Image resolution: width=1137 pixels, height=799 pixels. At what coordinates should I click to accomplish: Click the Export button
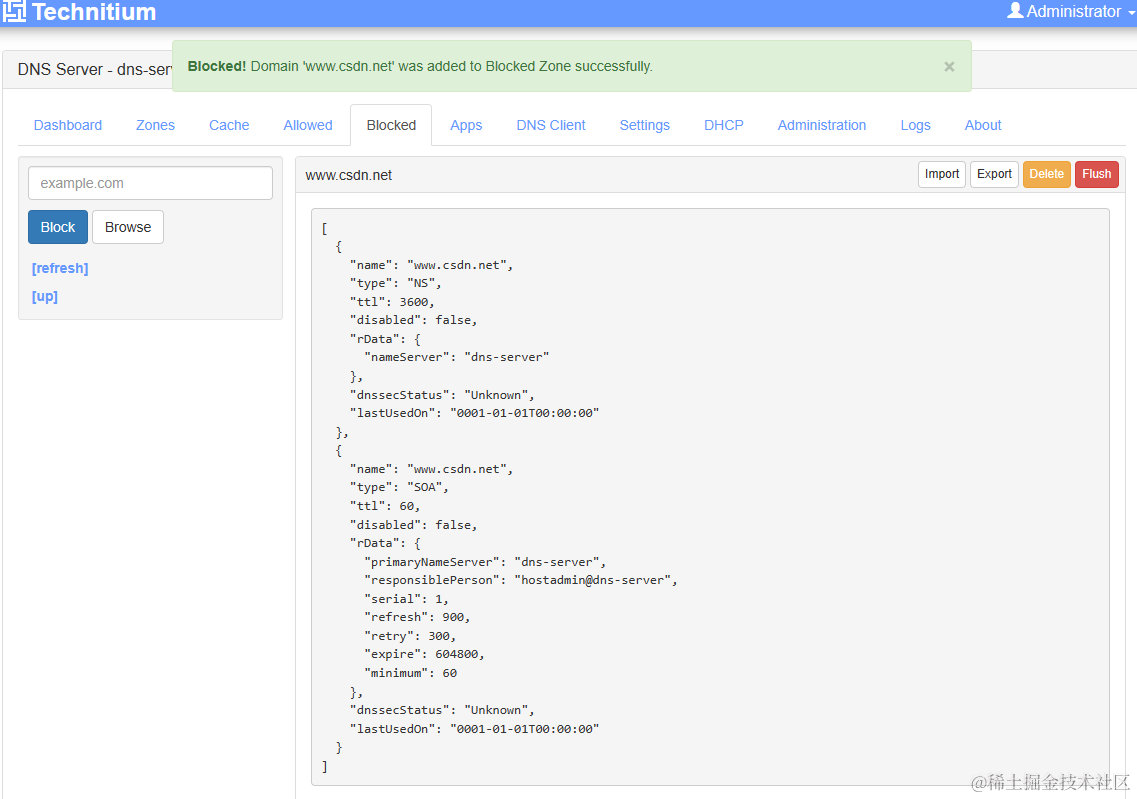tap(993, 174)
